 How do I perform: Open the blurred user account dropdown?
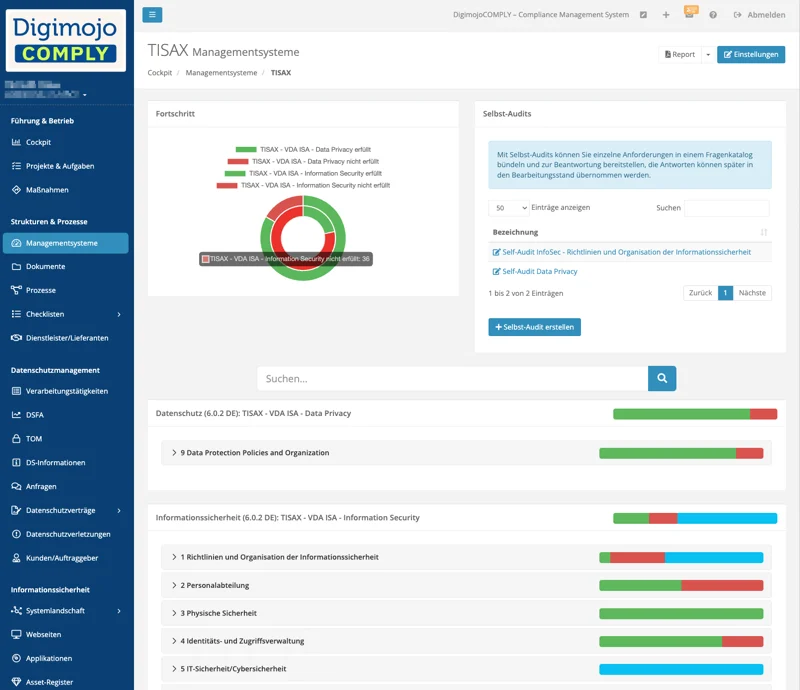(46, 90)
